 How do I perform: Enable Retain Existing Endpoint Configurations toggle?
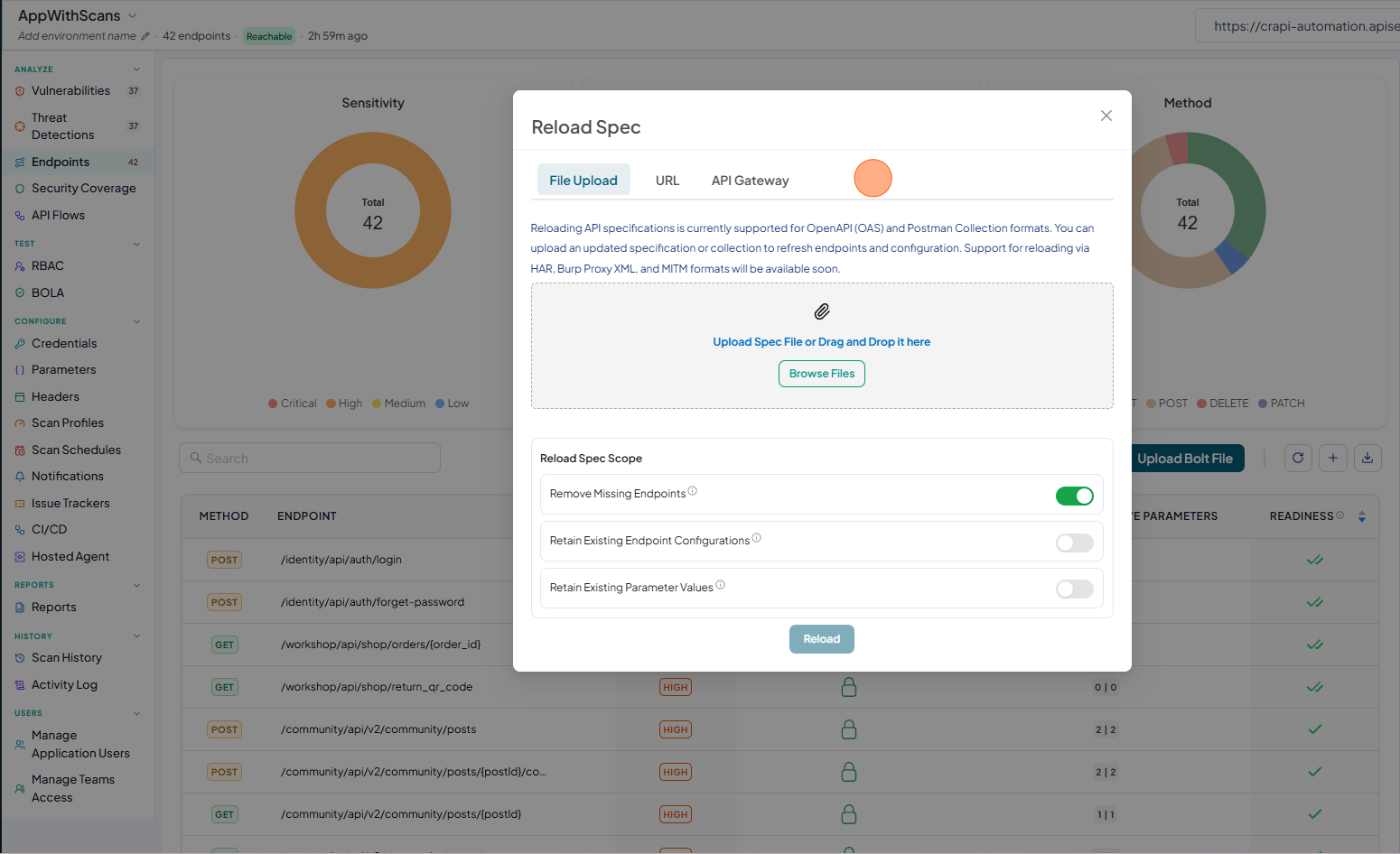click(x=1075, y=543)
